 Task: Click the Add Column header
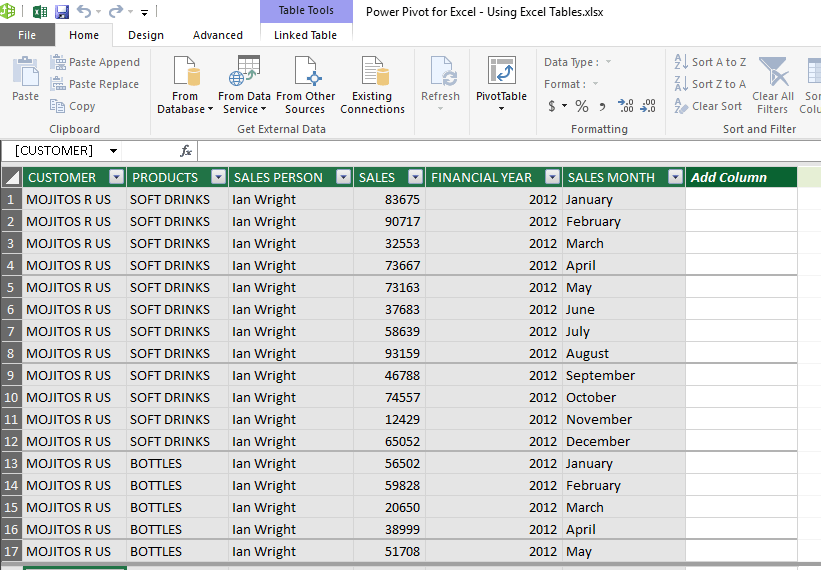coord(741,177)
